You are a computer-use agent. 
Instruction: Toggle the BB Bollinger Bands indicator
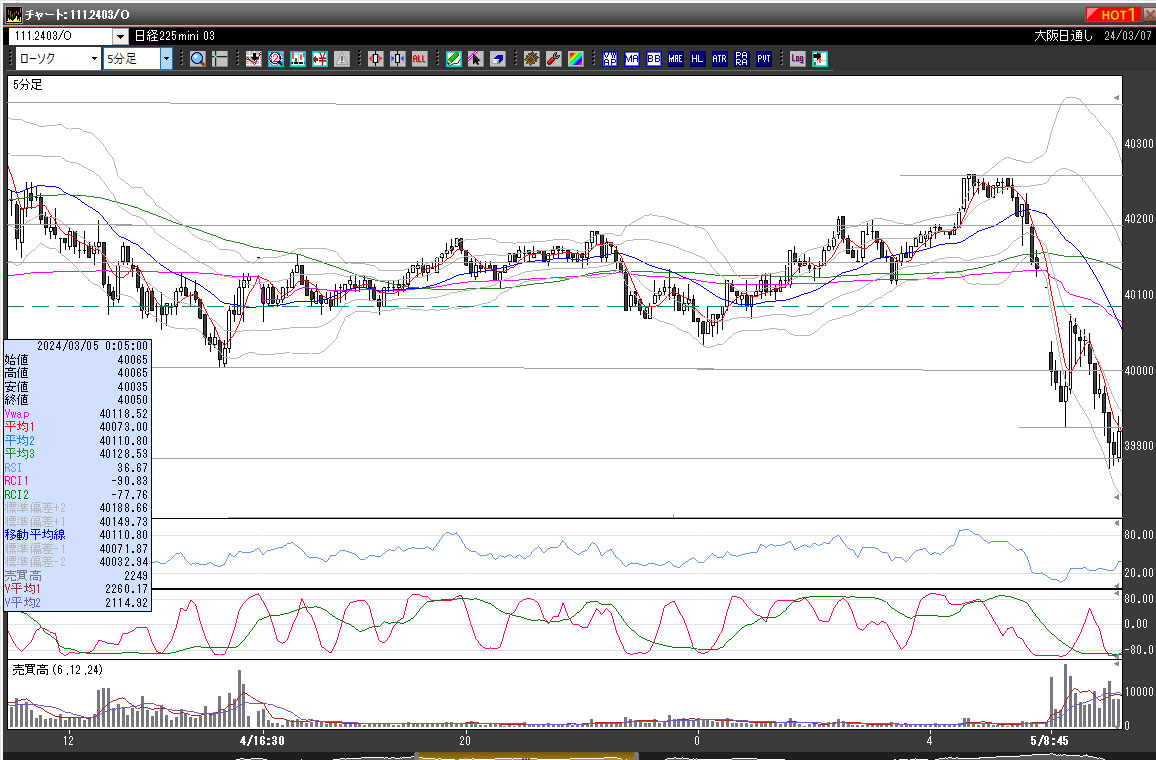click(654, 59)
